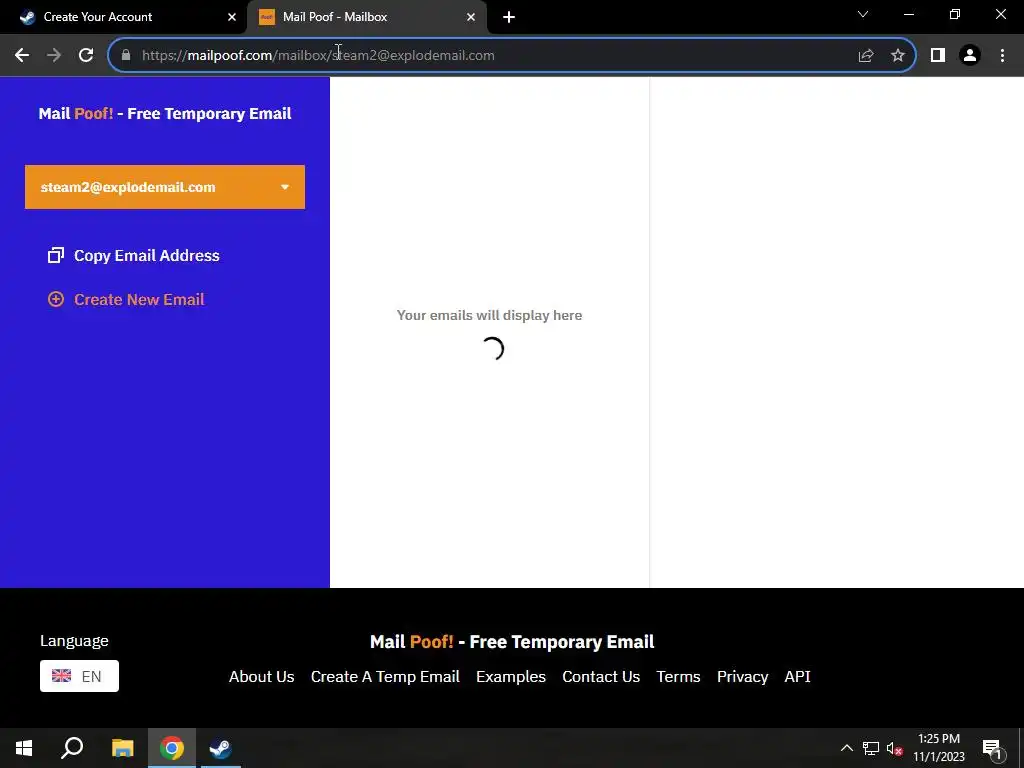Click the Mail Poof! sidebar logo title
Screen dimensions: 1024x768
[165, 114]
